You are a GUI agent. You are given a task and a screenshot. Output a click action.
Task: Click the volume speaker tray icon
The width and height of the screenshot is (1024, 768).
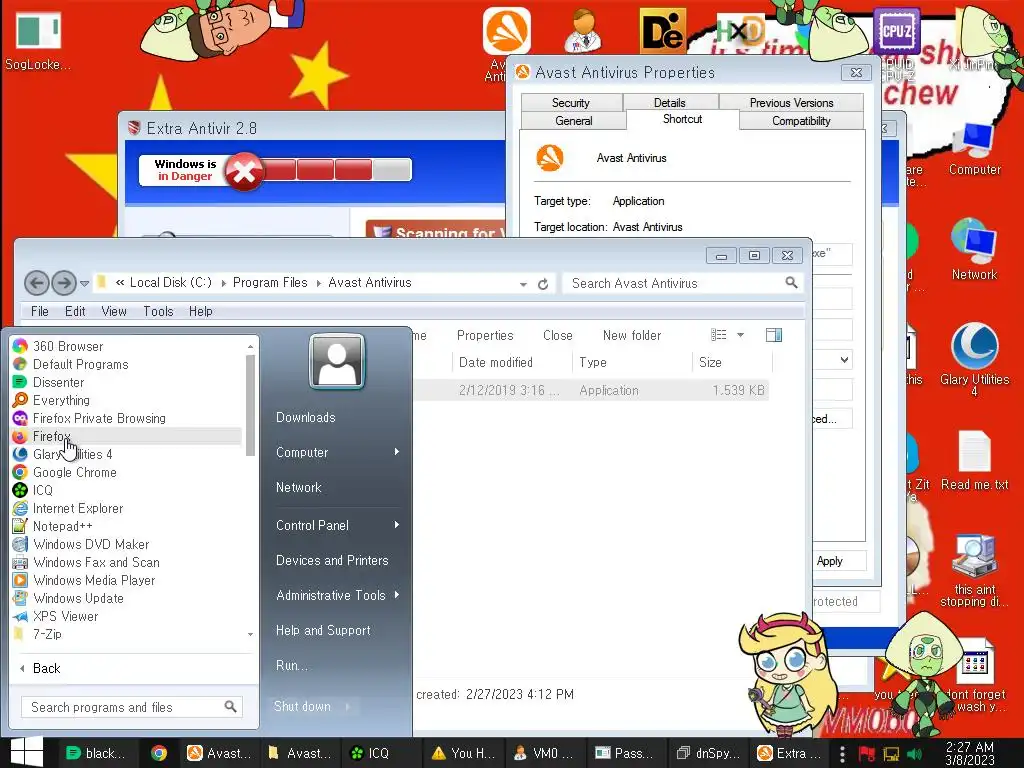914,754
